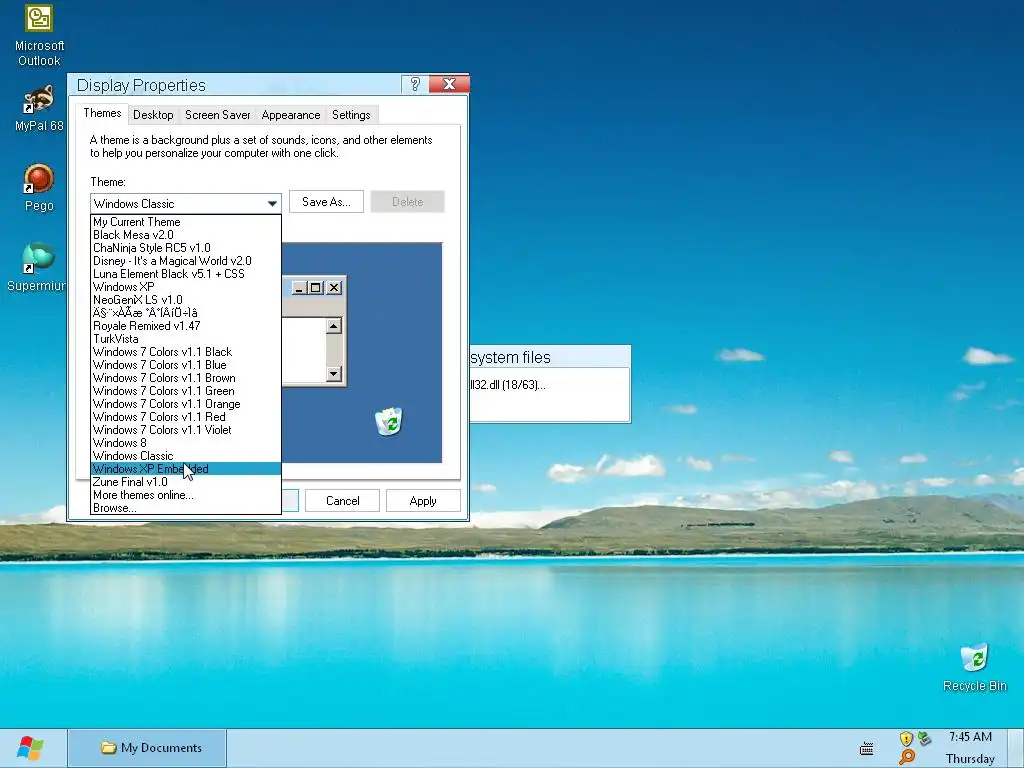1024x768 pixels.
Task: Click the Cancel button
Action: 343,501
